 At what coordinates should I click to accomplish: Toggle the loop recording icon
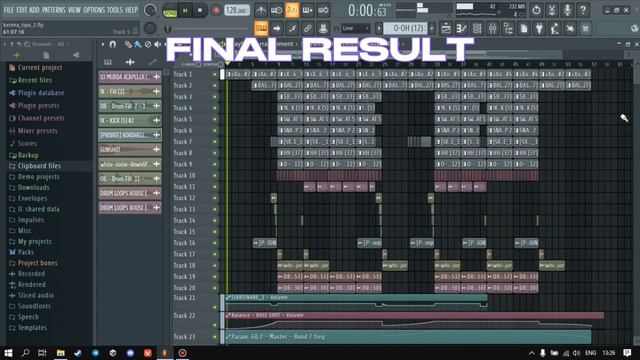[x=323, y=10]
